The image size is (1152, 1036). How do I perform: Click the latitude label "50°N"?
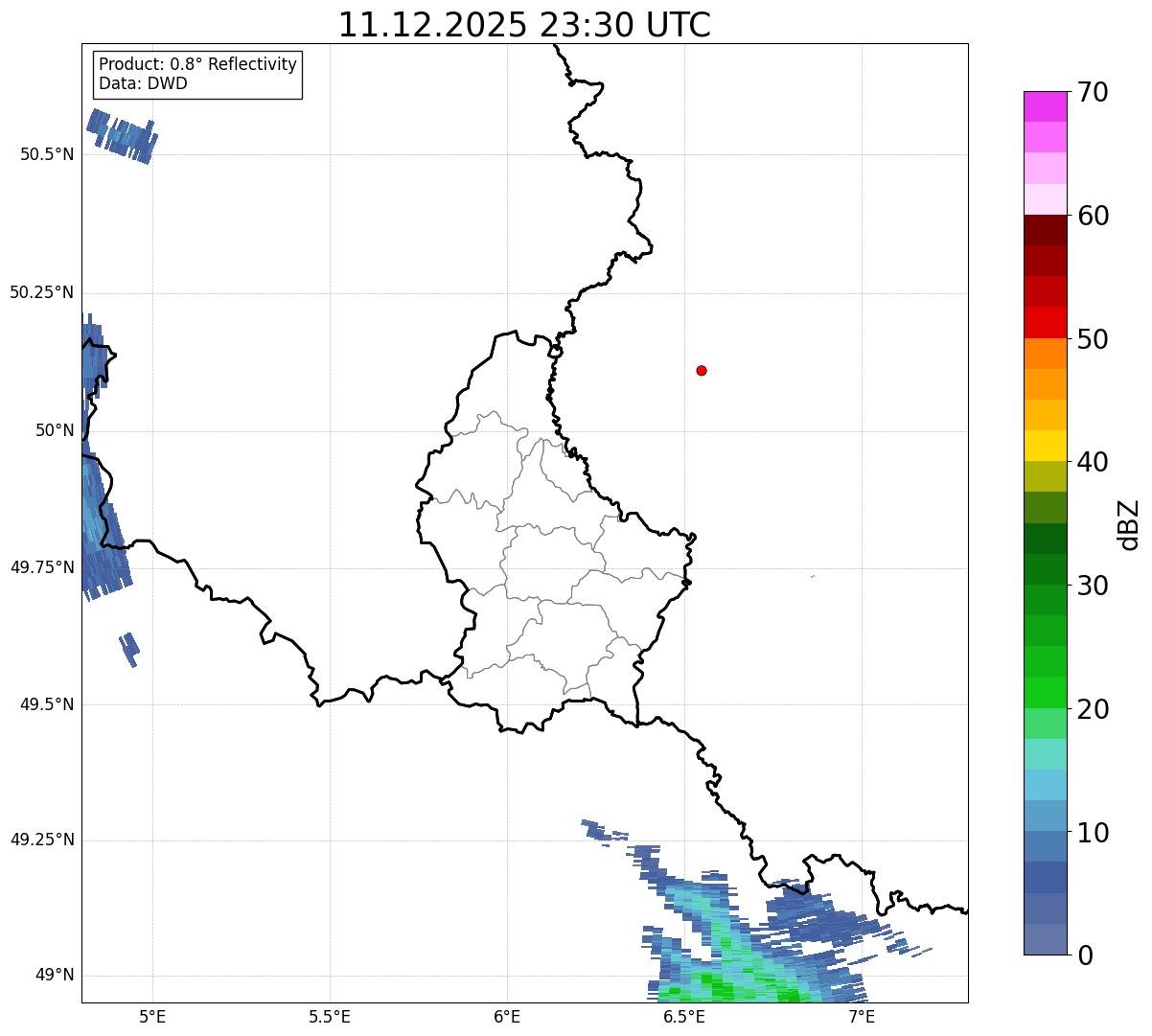point(55,430)
